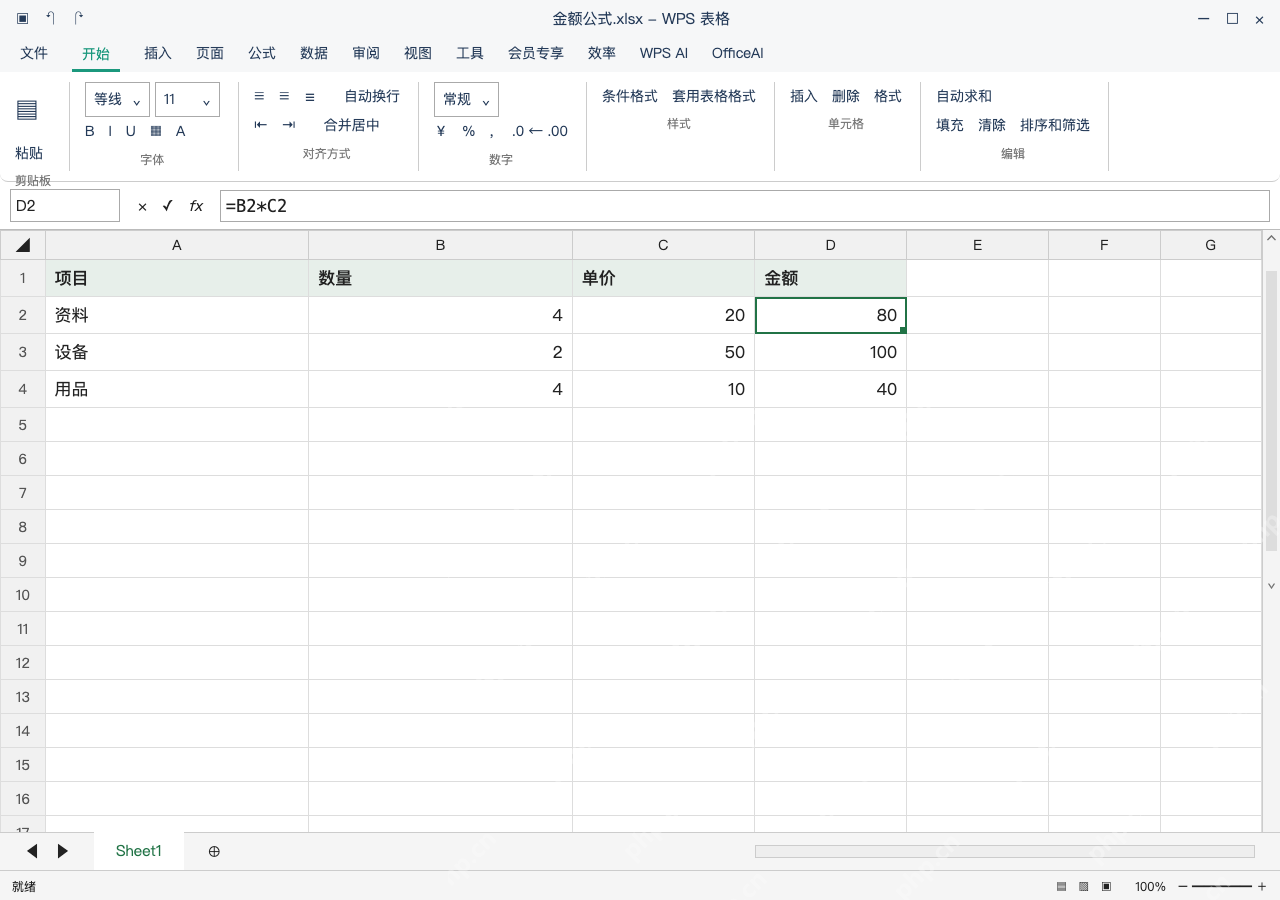This screenshot has width=1280, height=900.
Task: Switch to the 数据 ribbon tab
Action: (x=314, y=53)
